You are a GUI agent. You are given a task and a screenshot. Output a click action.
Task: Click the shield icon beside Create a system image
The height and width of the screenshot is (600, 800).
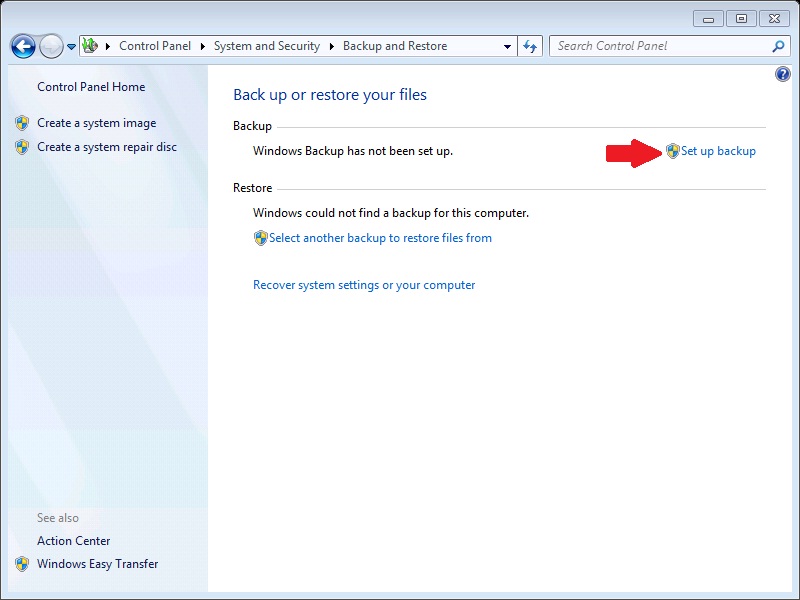pyautogui.click(x=22, y=123)
